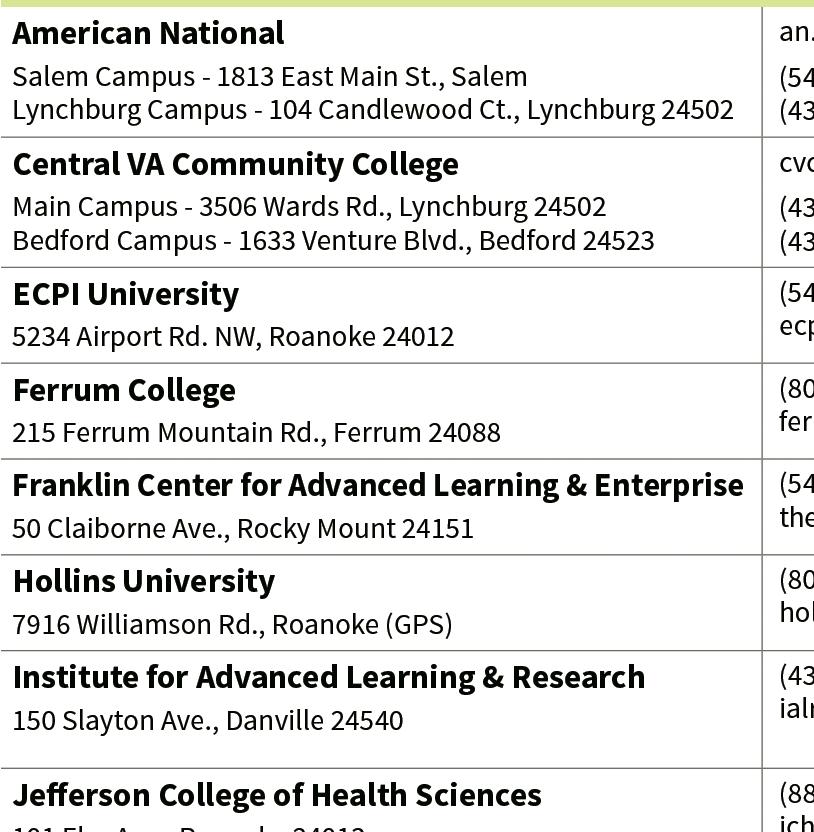The image size is (814, 832).
Task: Select 150 Slayton Ave. Danville address
Action: point(207,721)
